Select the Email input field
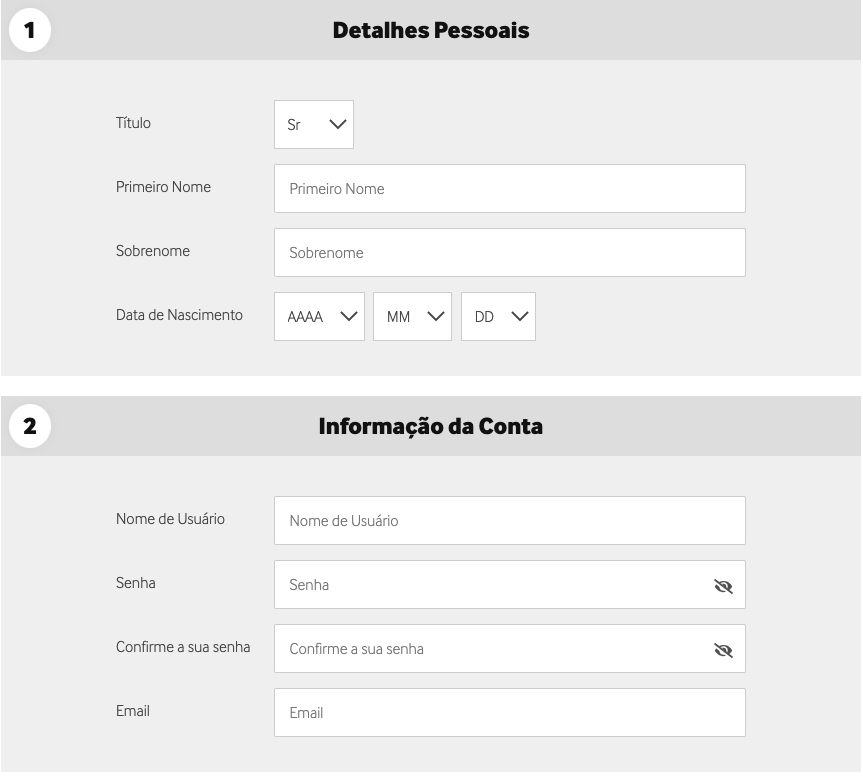Viewport: 863px width, 784px height. 509,713
